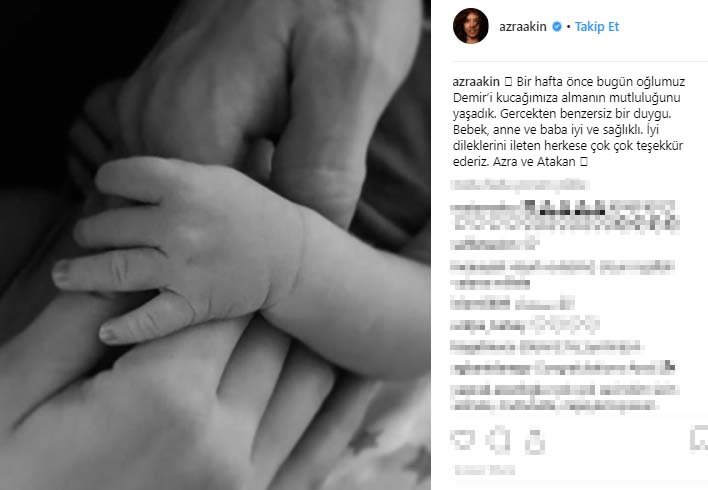
Task: Click the last two-line blurred comment
Action: click(x=564, y=397)
